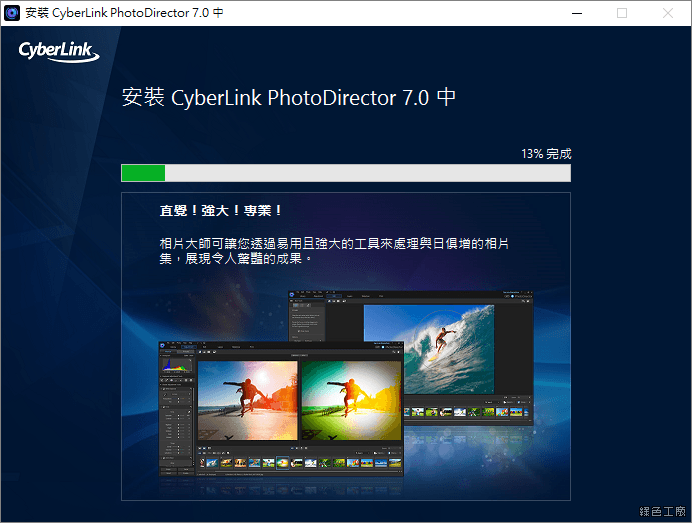Image resolution: width=692 pixels, height=523 pixels.
Task: Click the surfer photo screenshot
Action: (x=429, y=349)
